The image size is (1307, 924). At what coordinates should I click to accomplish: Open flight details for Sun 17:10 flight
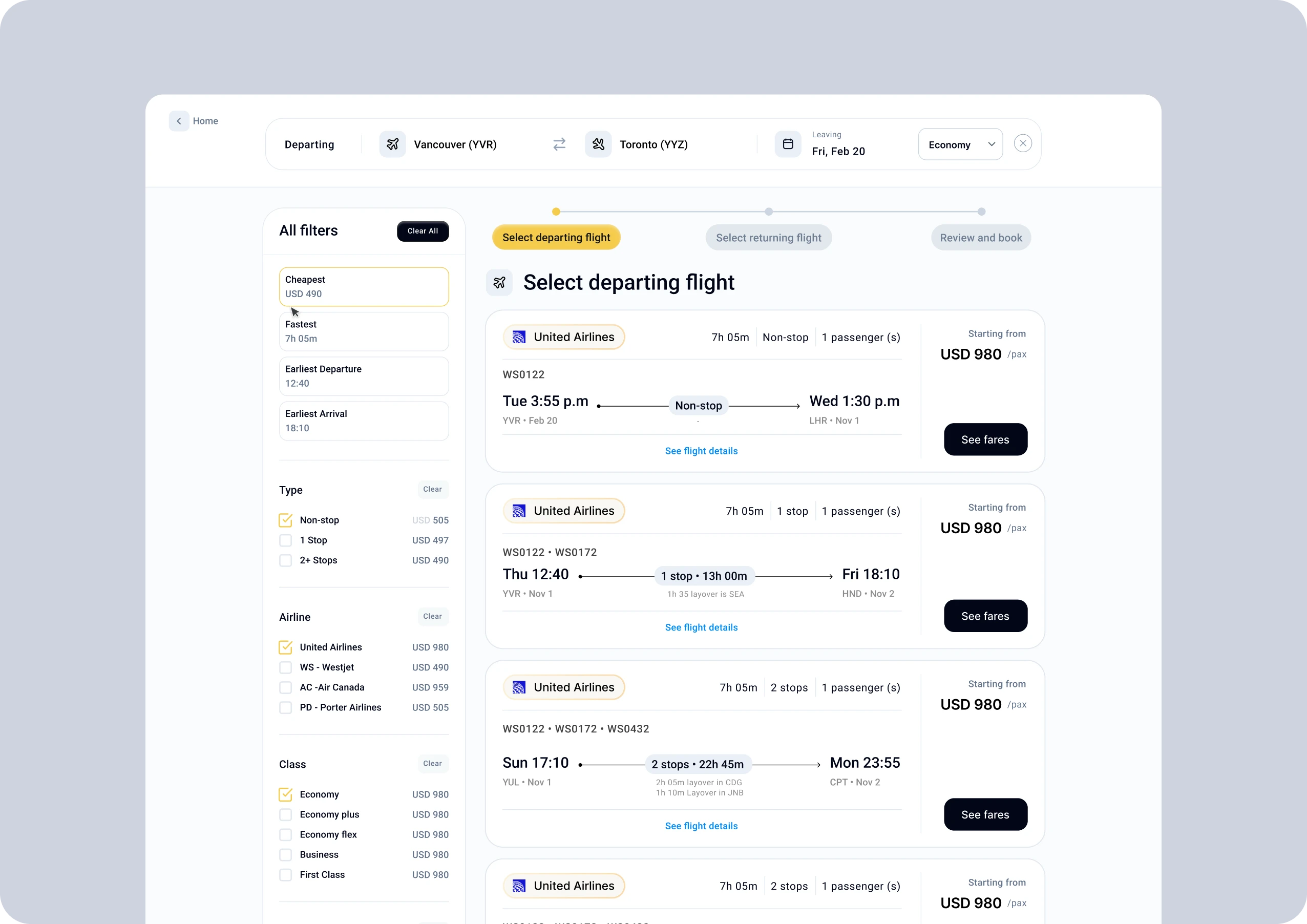[x=701, y=826]
